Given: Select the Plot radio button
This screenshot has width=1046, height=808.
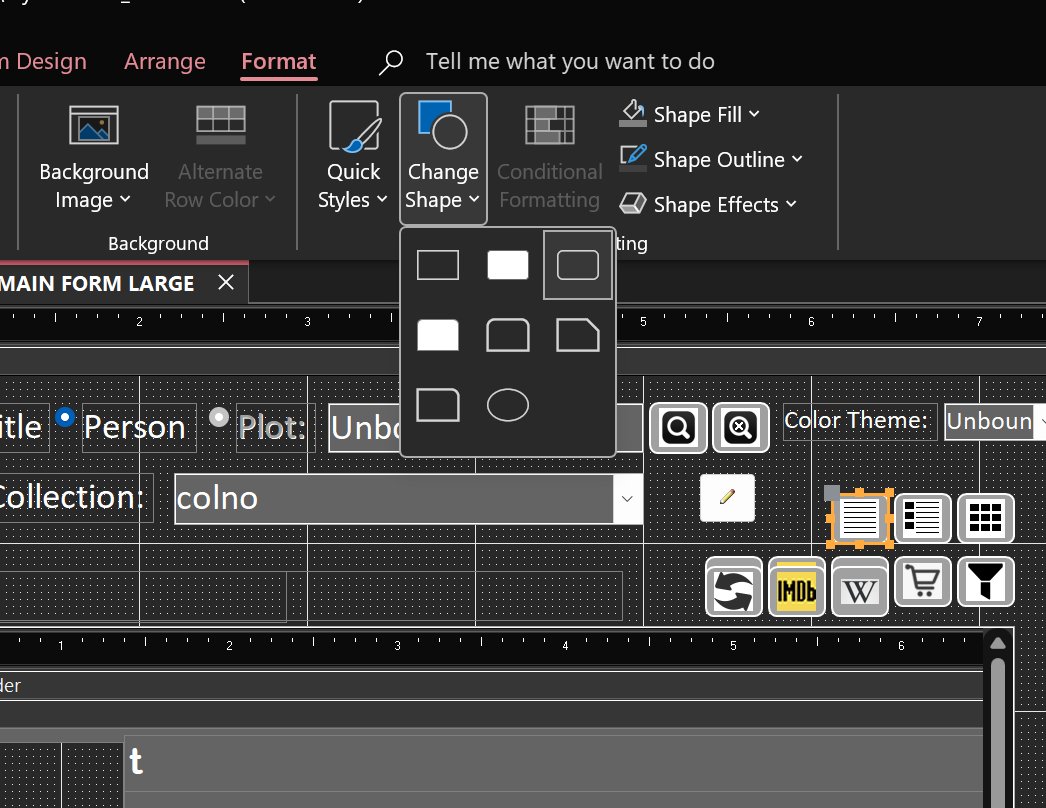Looking at the screenshot, I should [219, 417].
